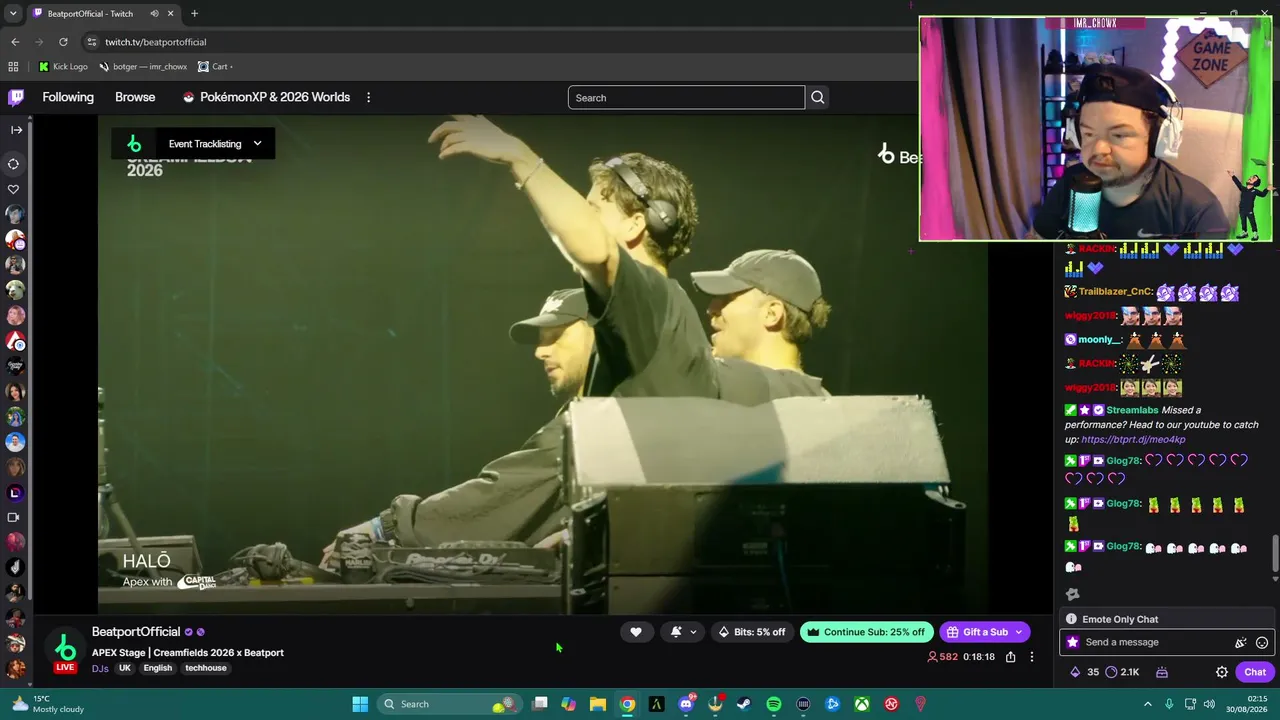
Task: Click Continue Sub: 25% off button
Action: (867, 632)
